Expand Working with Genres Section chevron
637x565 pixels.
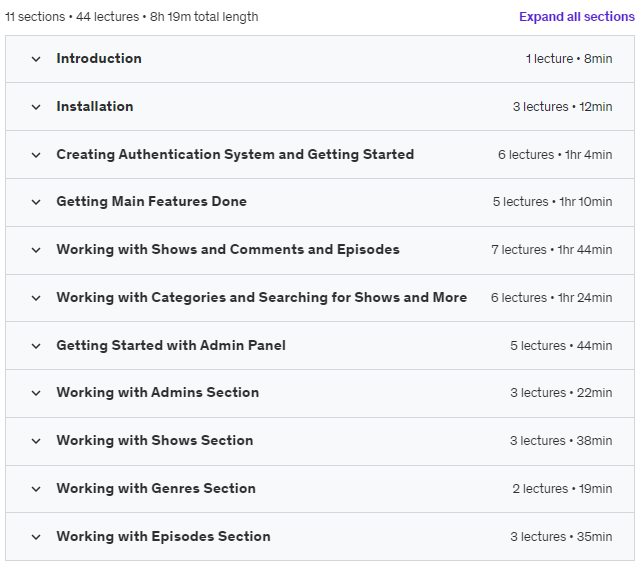click(x=36, y=489)
